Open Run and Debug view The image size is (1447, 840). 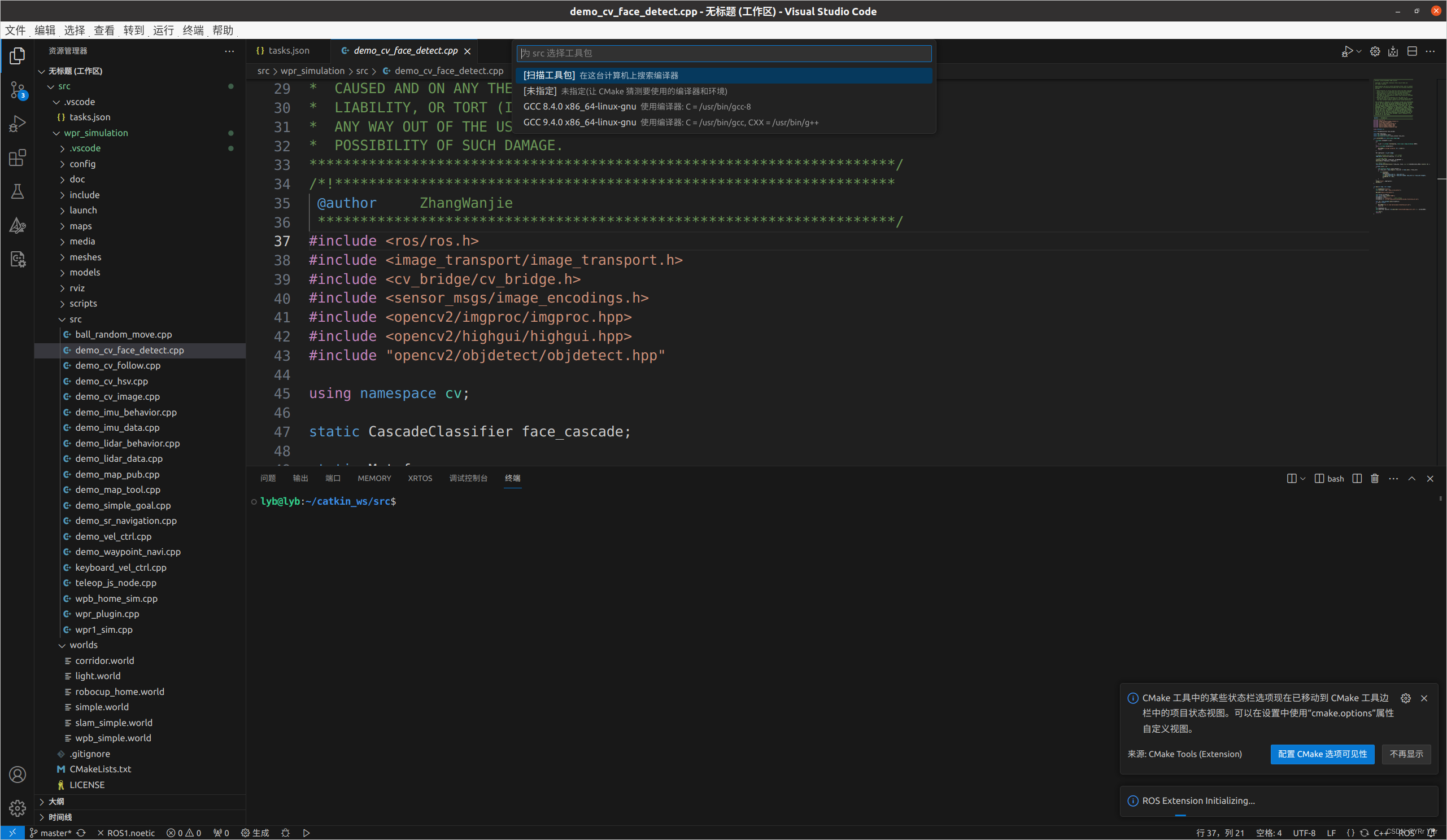pyautogui.click(x=17, y=124)
